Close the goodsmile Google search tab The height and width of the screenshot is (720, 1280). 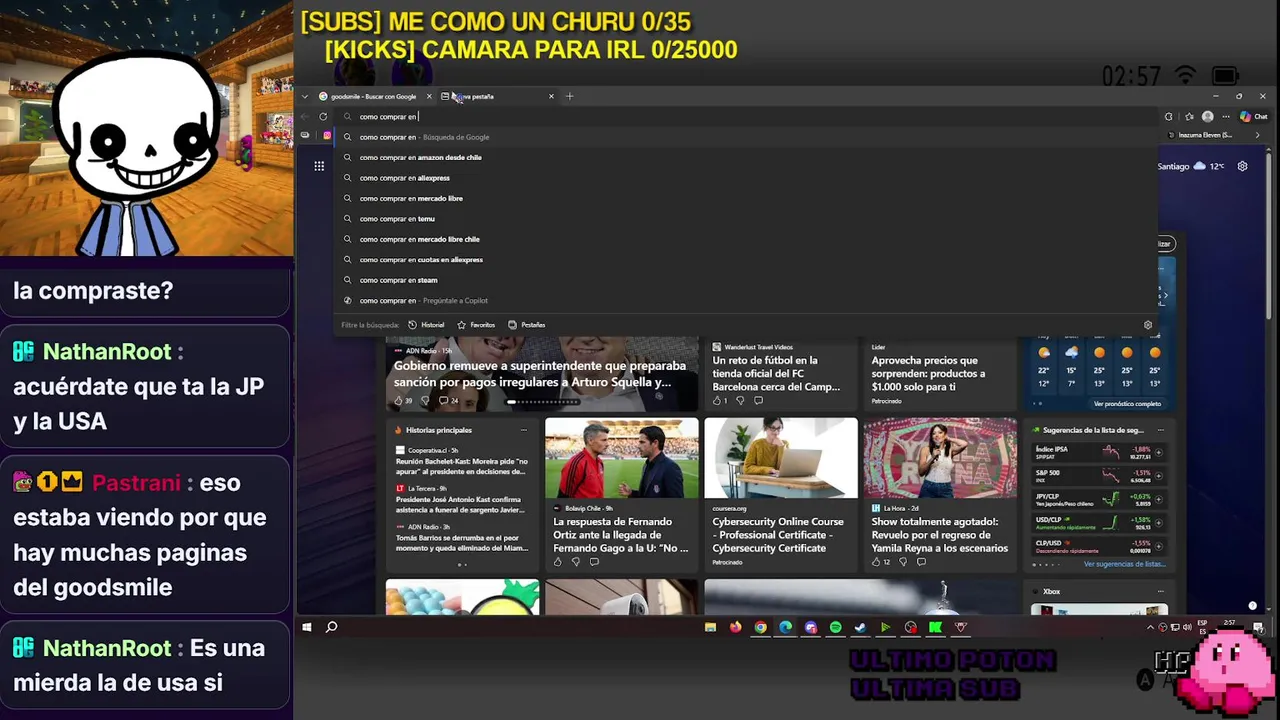click(430, 97)
